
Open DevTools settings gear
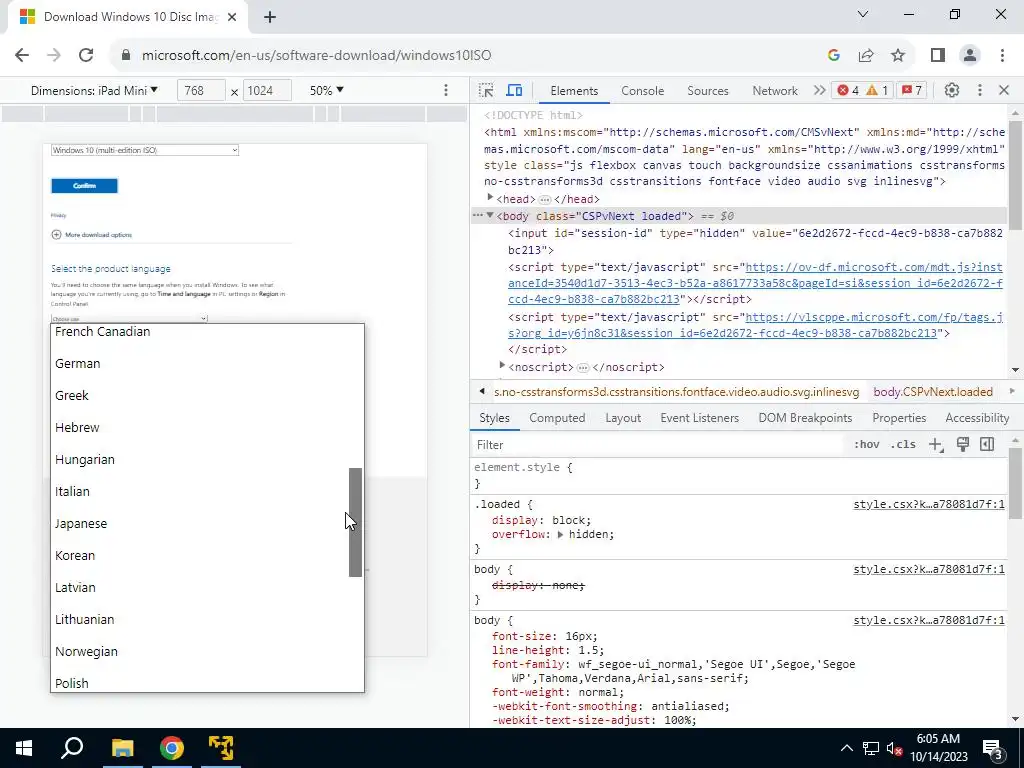click(x=952, y=91)
